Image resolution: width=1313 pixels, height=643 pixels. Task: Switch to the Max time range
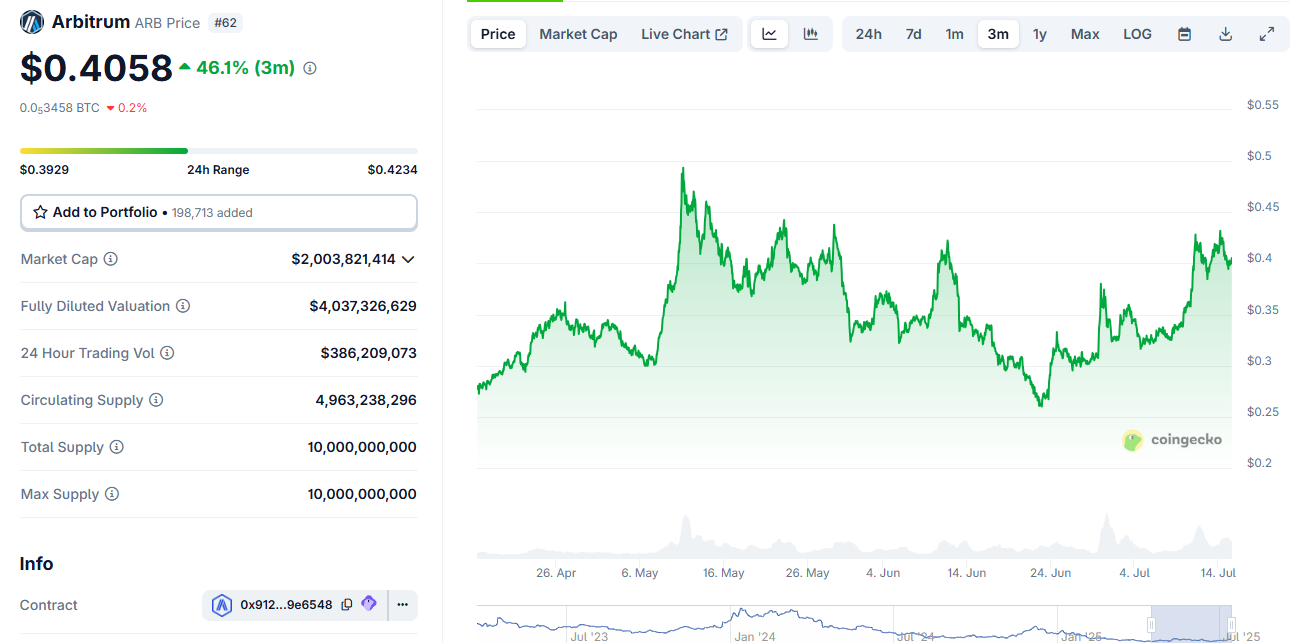pyautogui.click(x=1084, y=33)
